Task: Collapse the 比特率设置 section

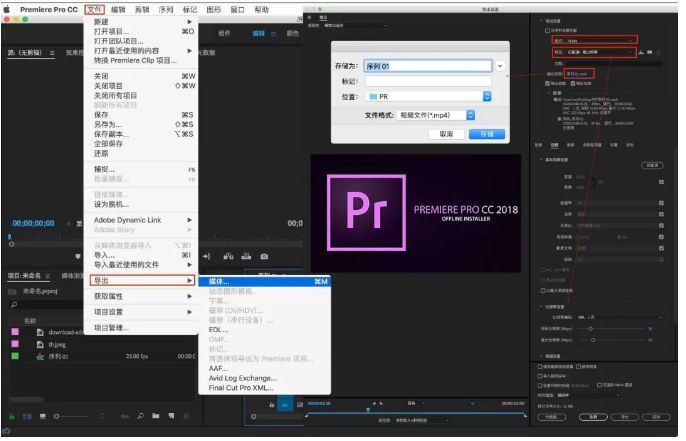Action: pos(541,307)
